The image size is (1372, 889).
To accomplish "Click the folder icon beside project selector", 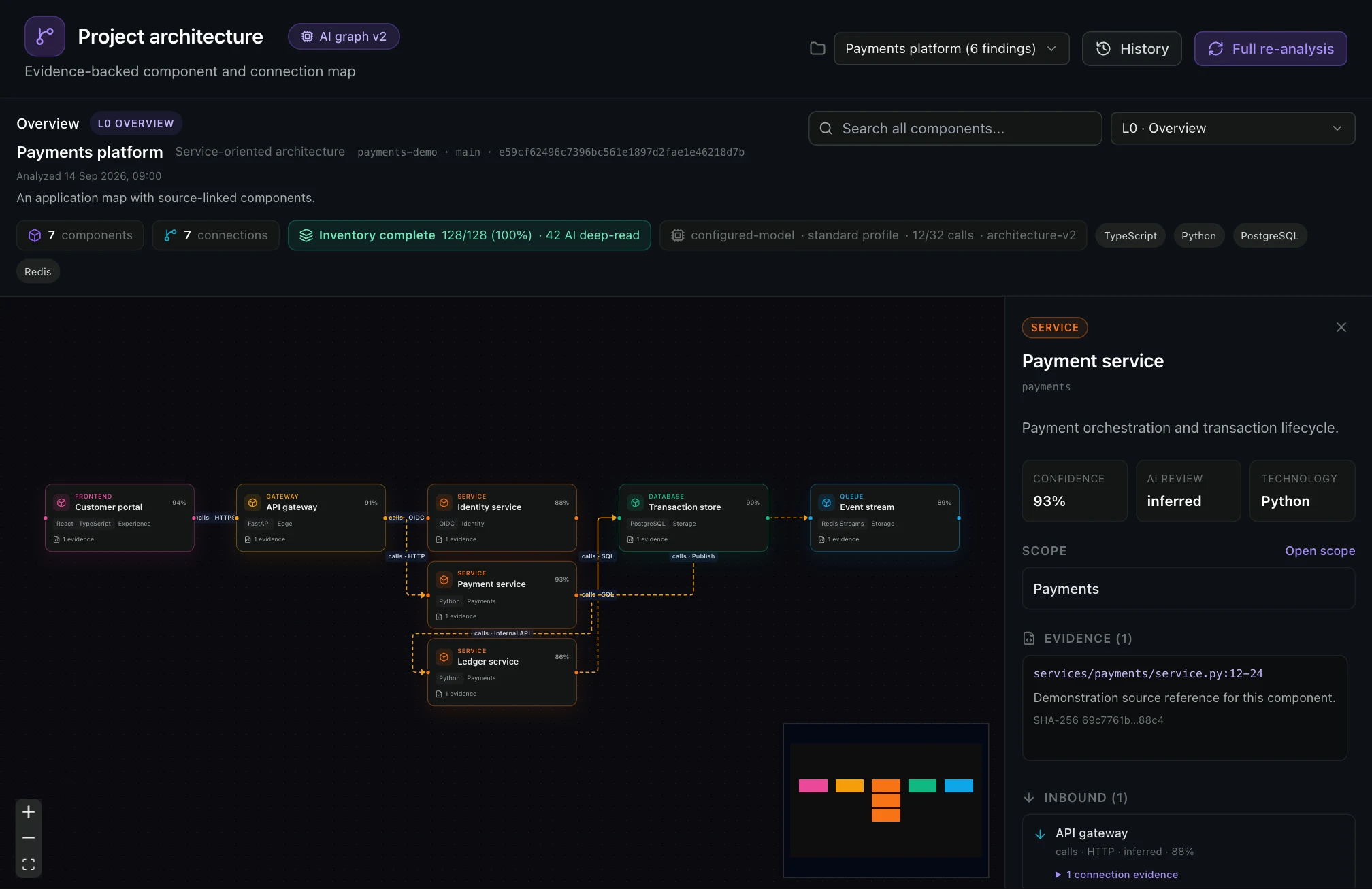I will tap(817, 48).
